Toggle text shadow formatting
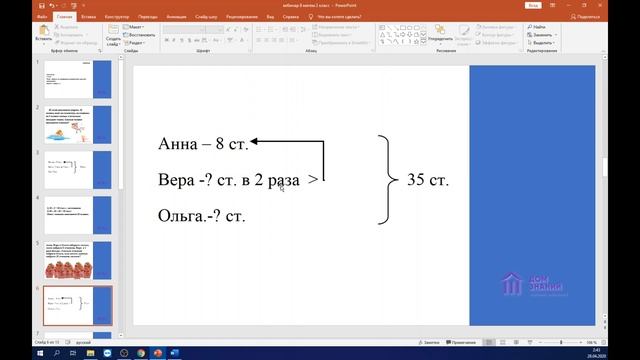 [x=189, y=40]
